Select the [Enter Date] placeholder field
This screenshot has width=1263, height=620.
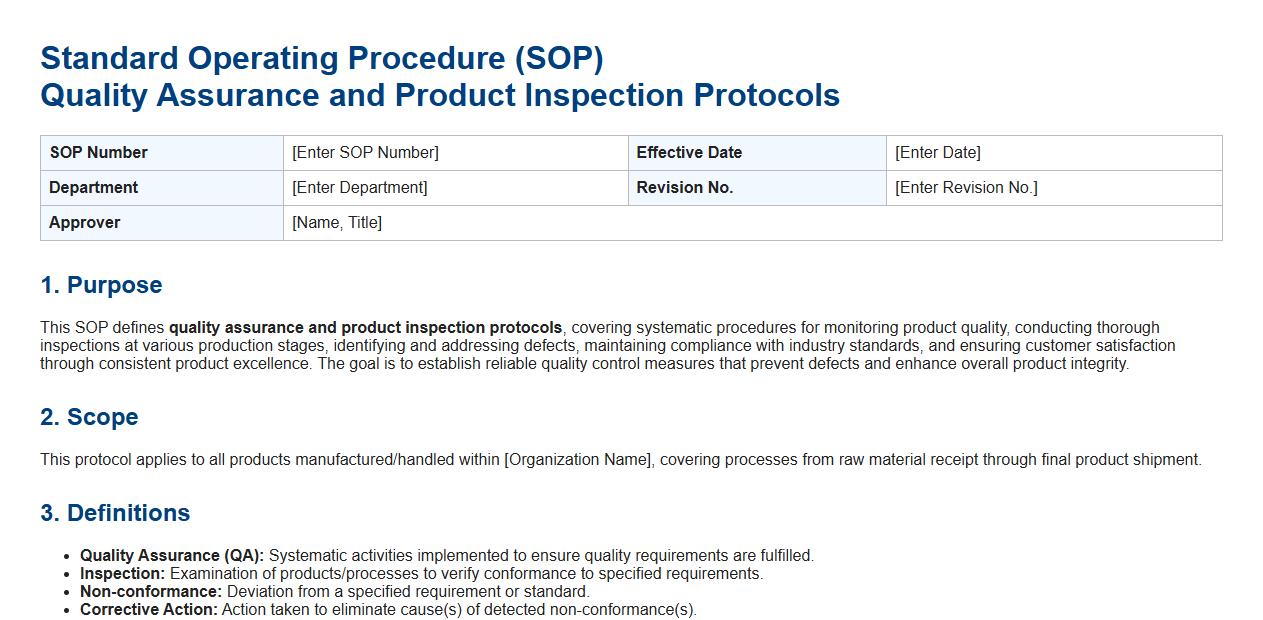(x=937, y=153)
